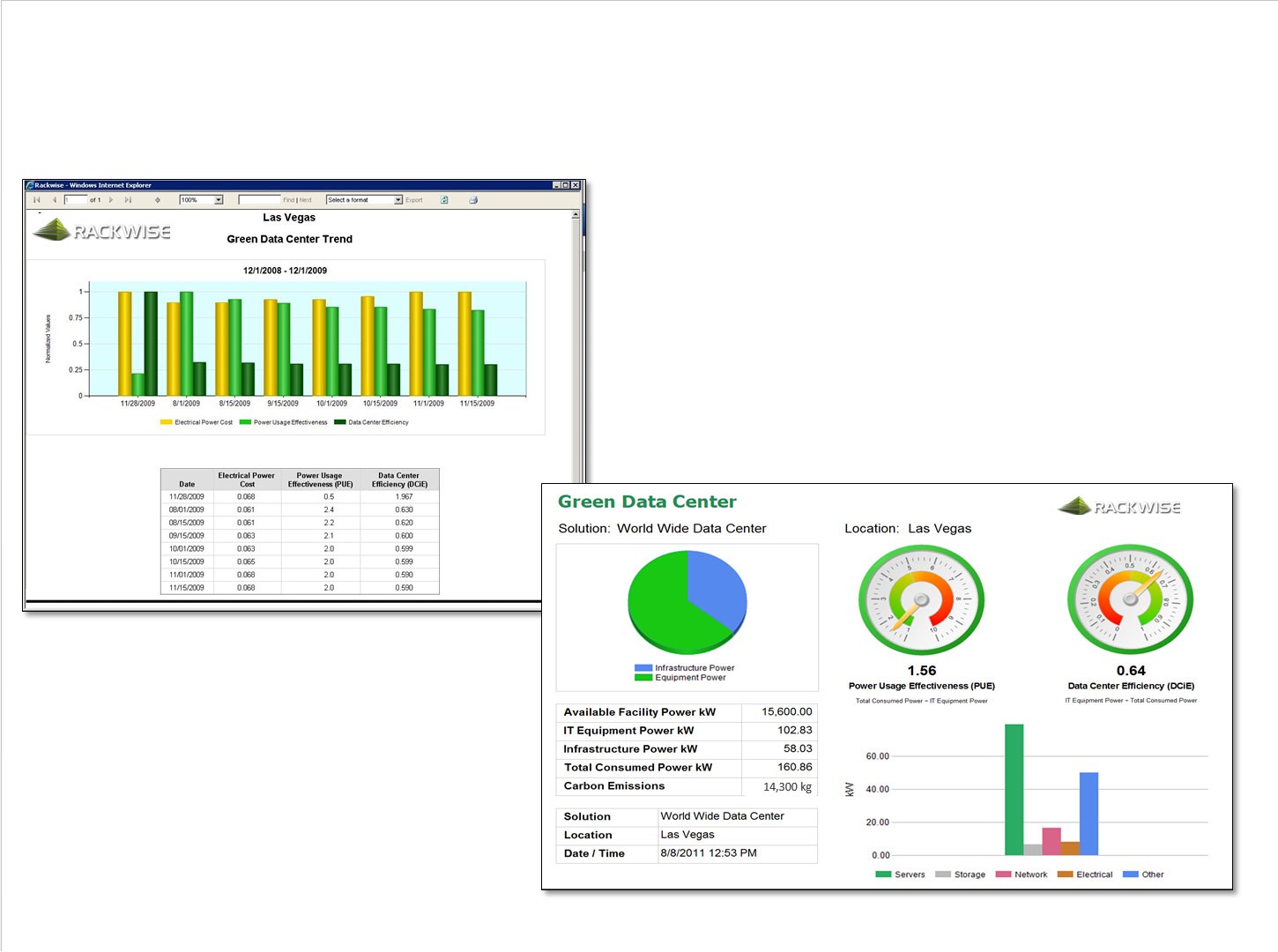Click the Find link
This screenshot has width=1278, height=952.
288,200
